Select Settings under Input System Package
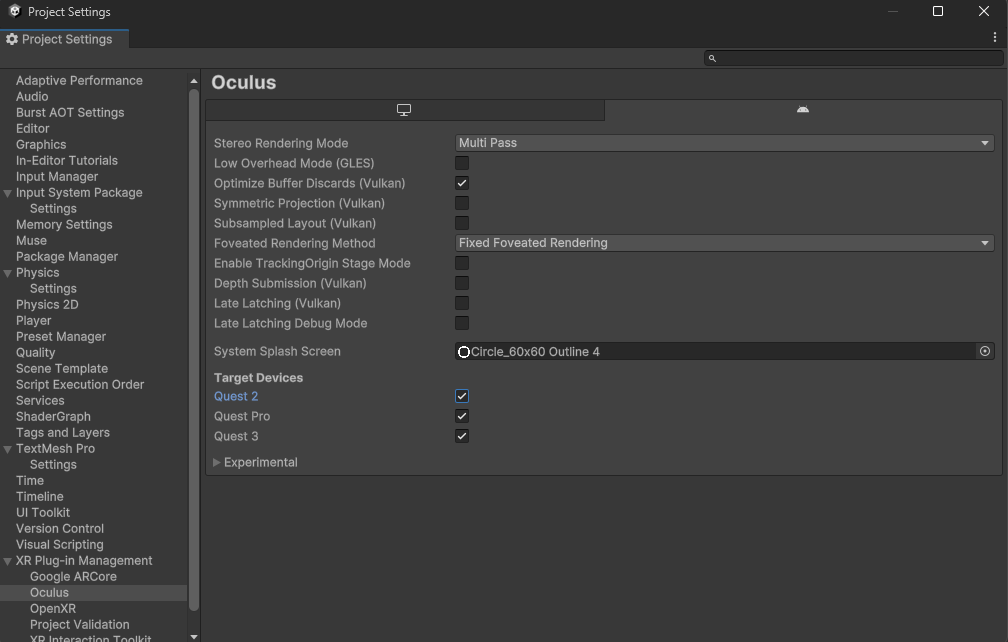 coord(53,209)
